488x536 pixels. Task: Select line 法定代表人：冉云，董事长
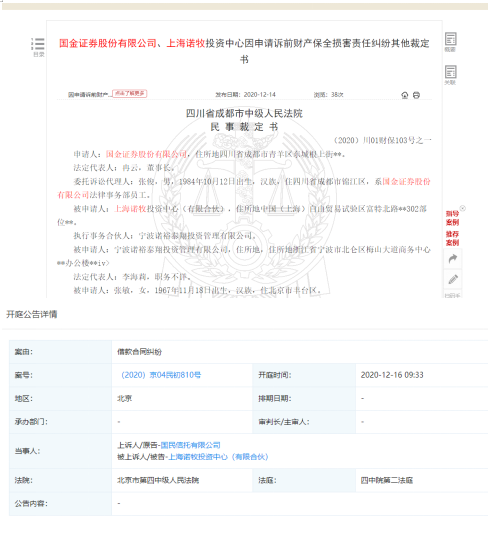click(x=124, y=168)
